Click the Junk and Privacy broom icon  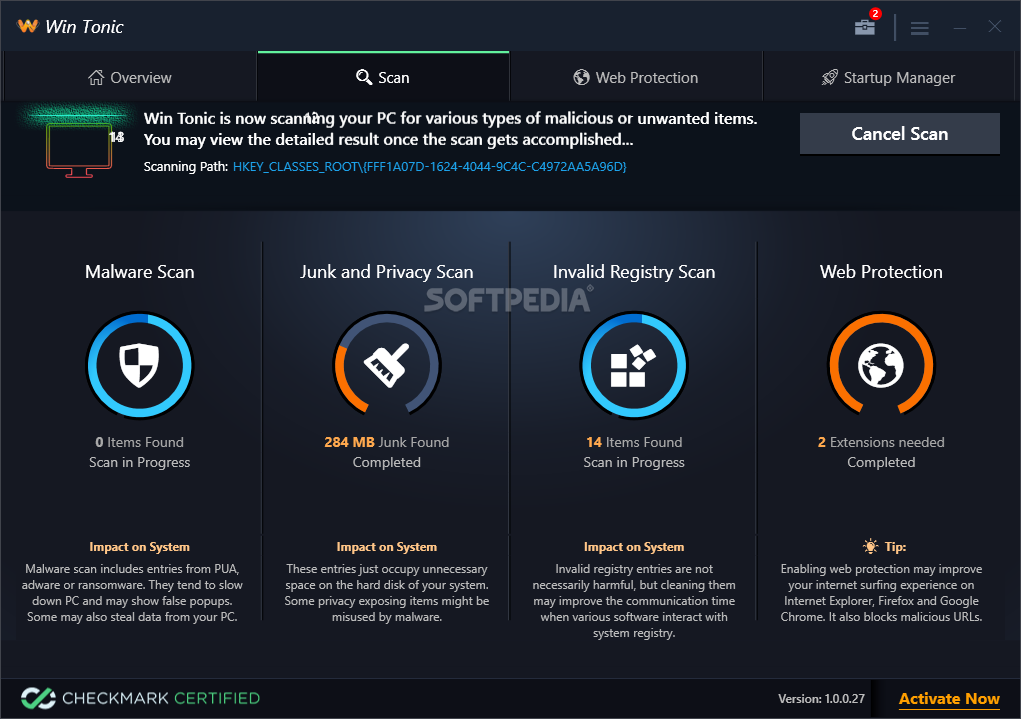coord(387,365)
